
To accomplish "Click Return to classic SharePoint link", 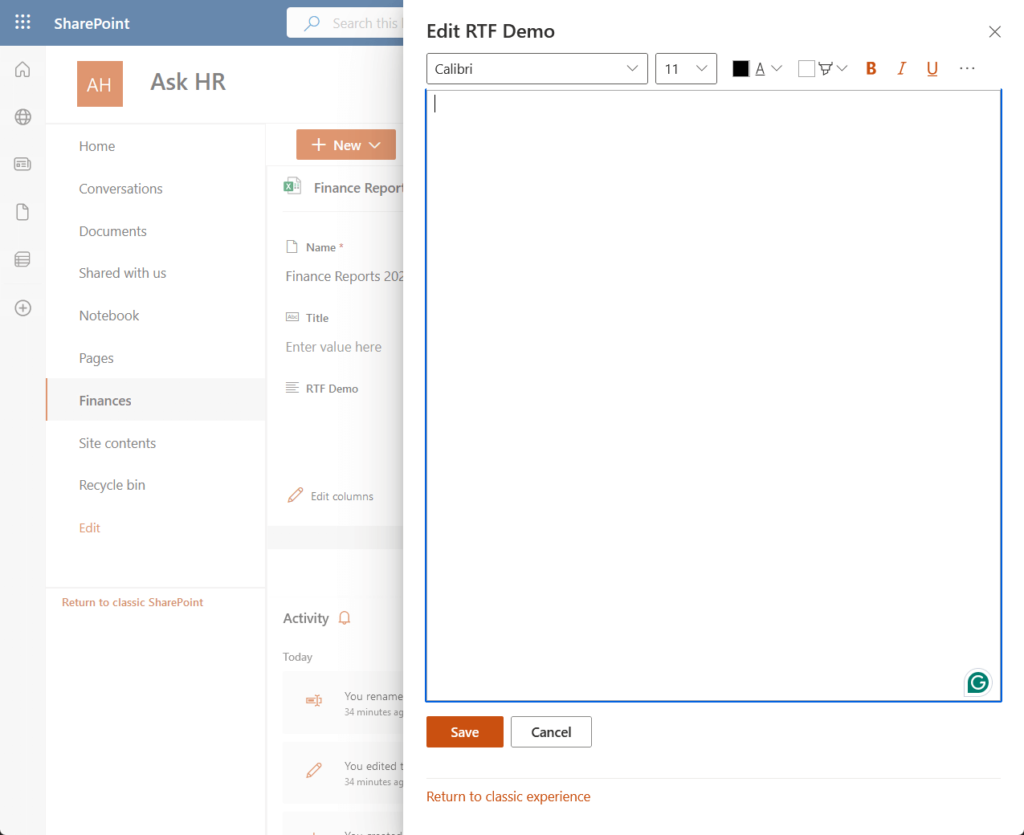I will tap(133, 602).
